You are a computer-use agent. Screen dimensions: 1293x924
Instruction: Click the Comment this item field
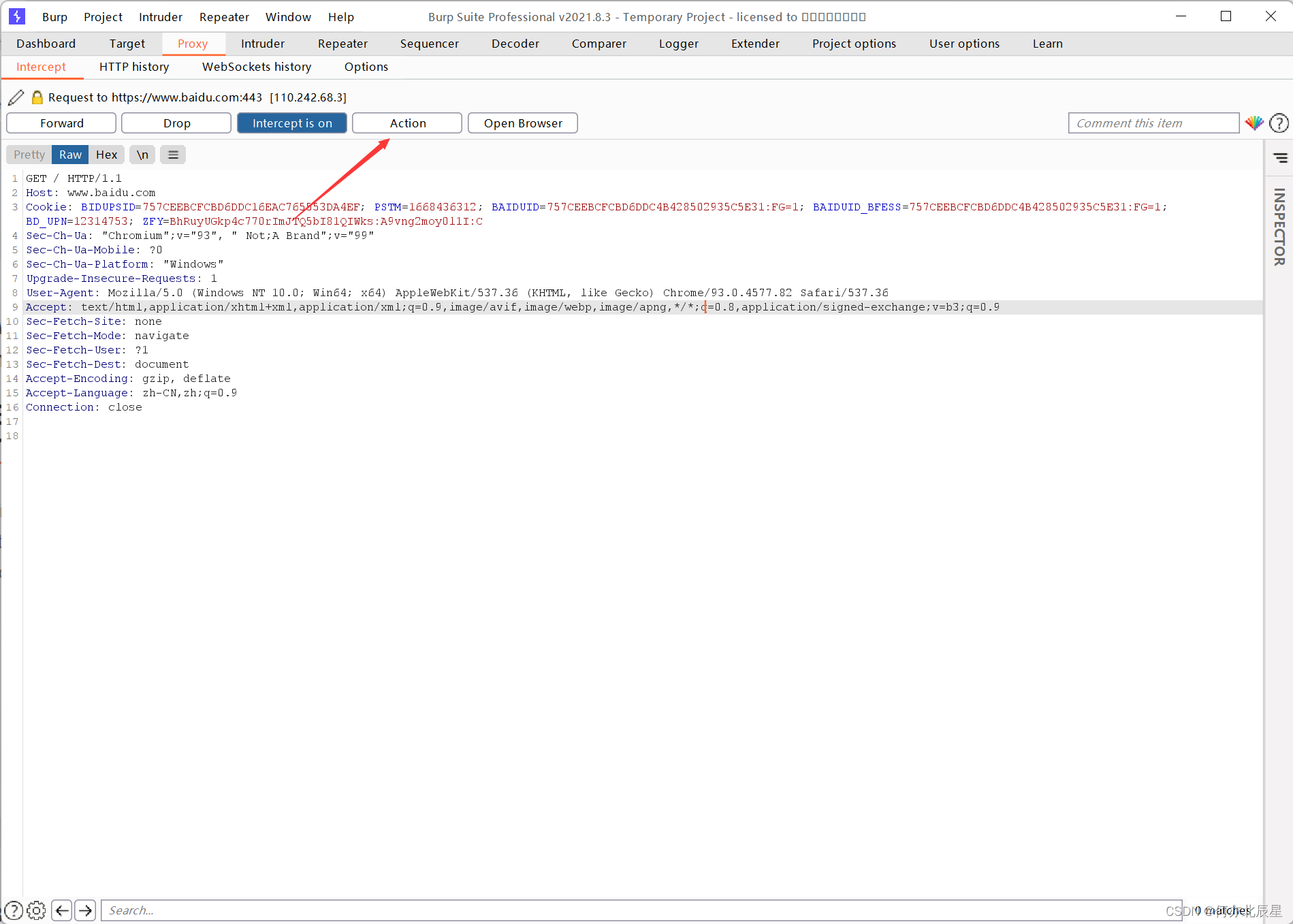pyautogui.click(x=1153, y=123)
